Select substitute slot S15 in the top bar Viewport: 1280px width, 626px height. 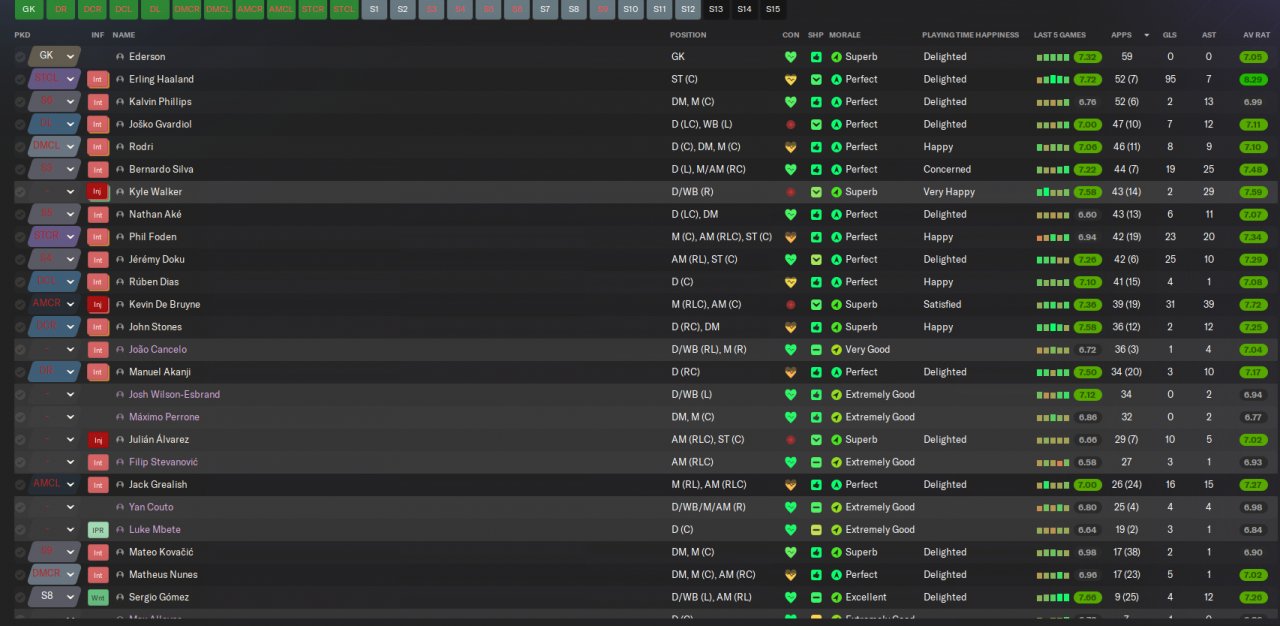click(x=773, y=9)
